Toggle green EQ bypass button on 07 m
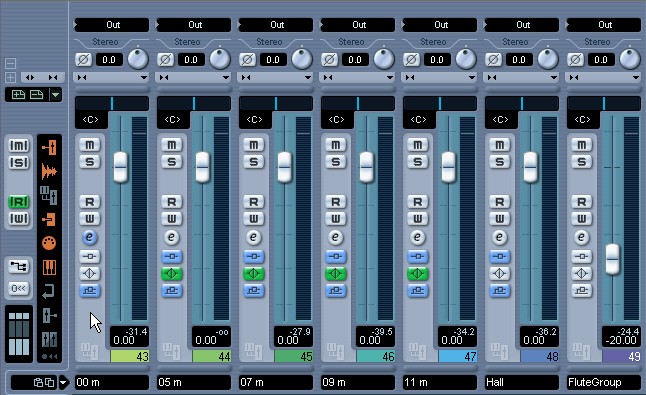 pyautogui.click(x=253, y=273)
